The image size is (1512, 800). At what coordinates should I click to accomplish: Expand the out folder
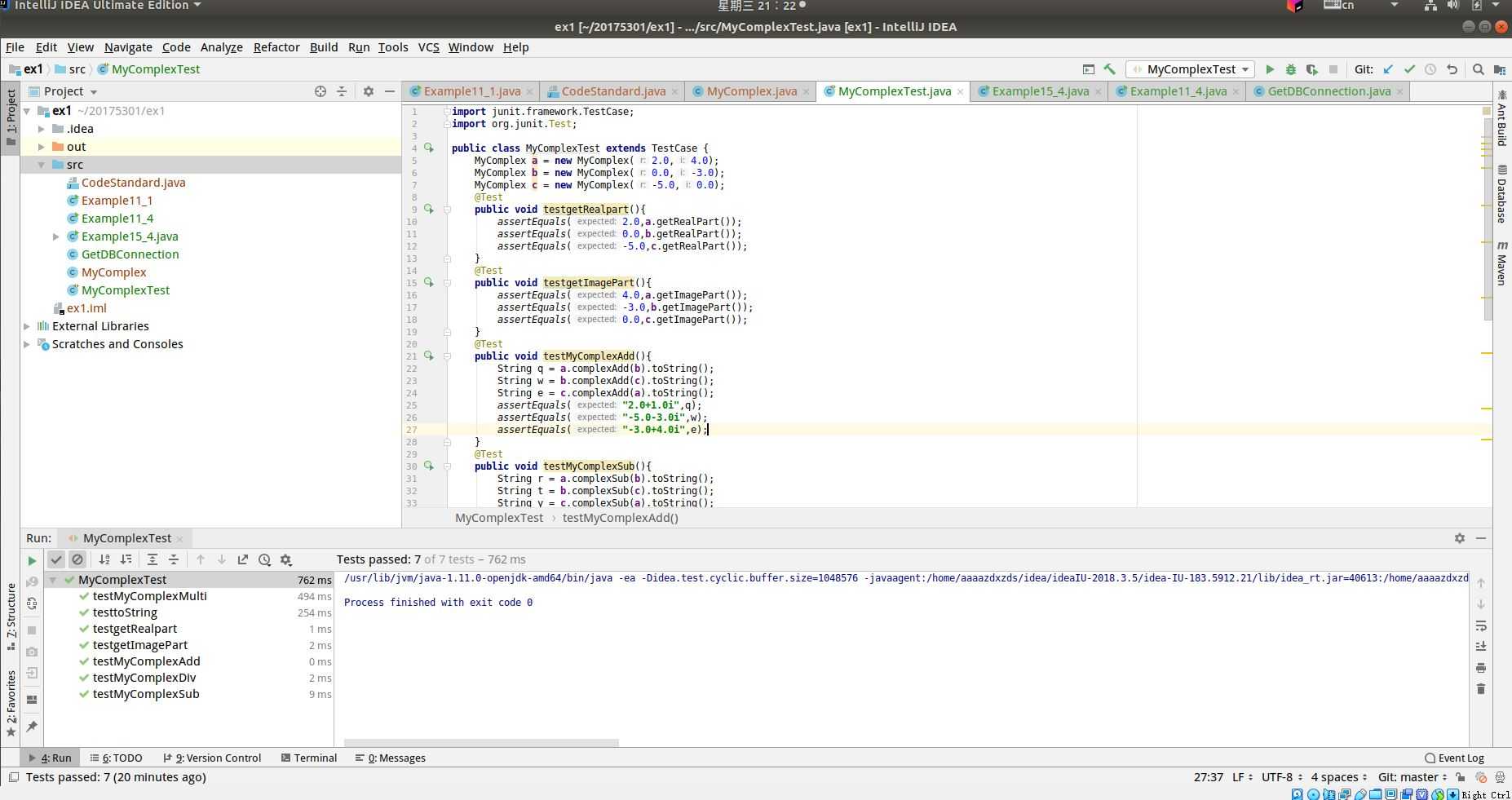42,147
